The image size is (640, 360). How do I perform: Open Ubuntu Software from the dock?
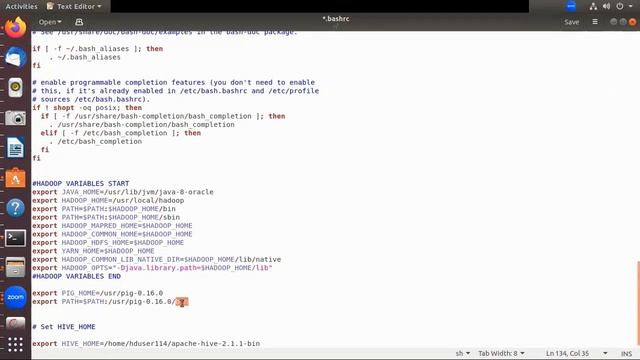[15, 178]
